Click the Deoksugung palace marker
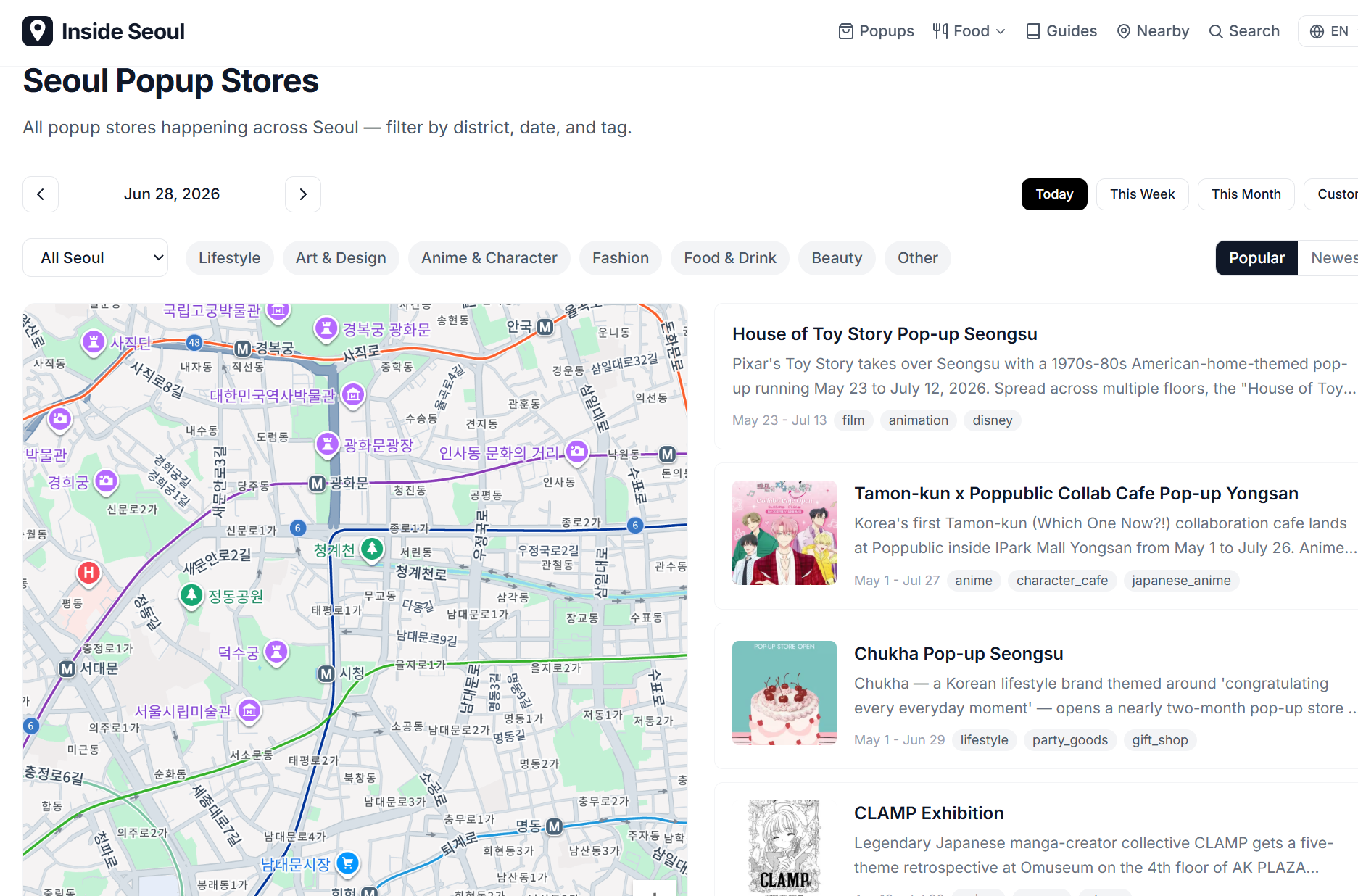The width and height of the screenshot is (1358, 896). pyautogui.click(x=276, y=652)
